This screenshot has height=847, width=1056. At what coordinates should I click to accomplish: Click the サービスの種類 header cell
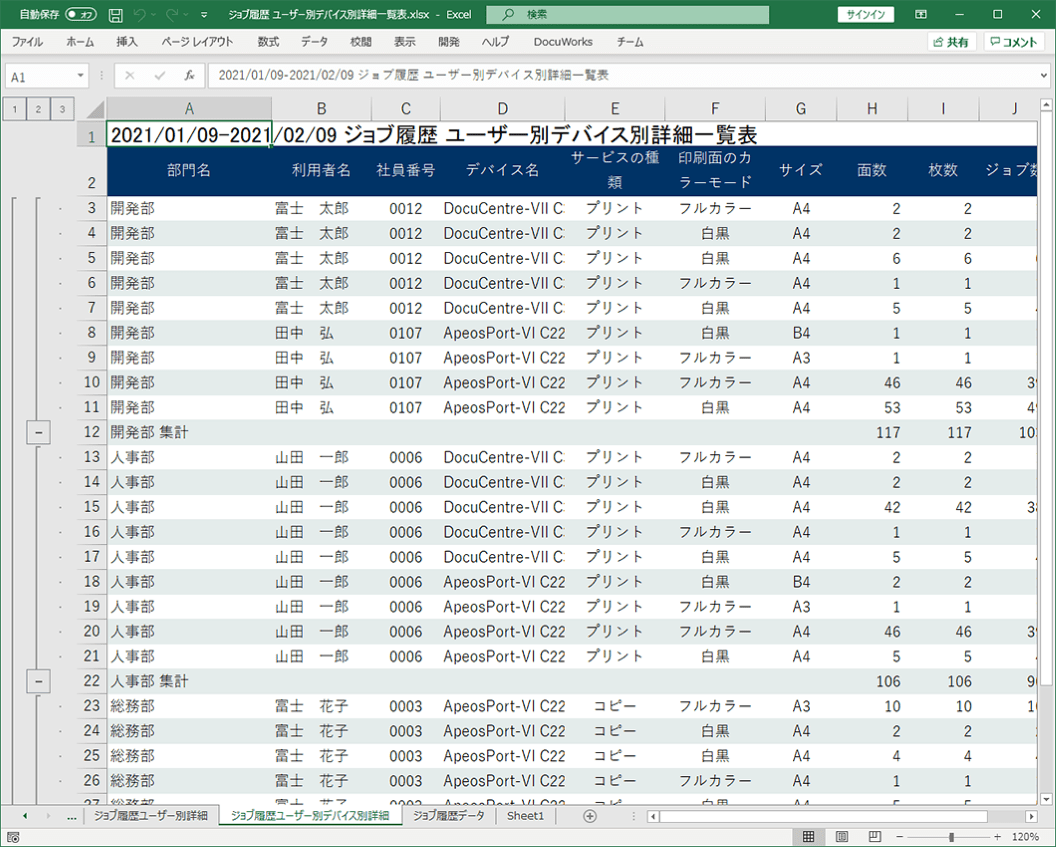[x=615, y=170]
